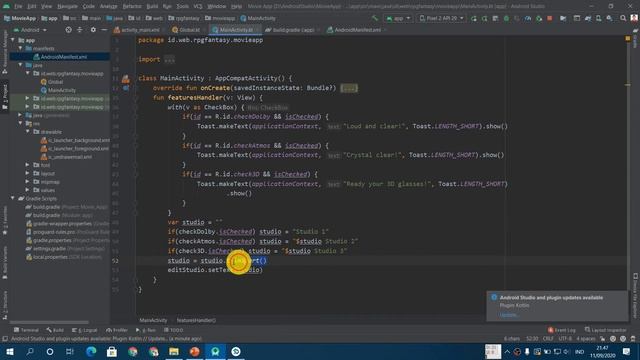Open the Terminal tool window
Viewport: 640px width, 360px height.
pyautogui.click(x=26, y=330)
